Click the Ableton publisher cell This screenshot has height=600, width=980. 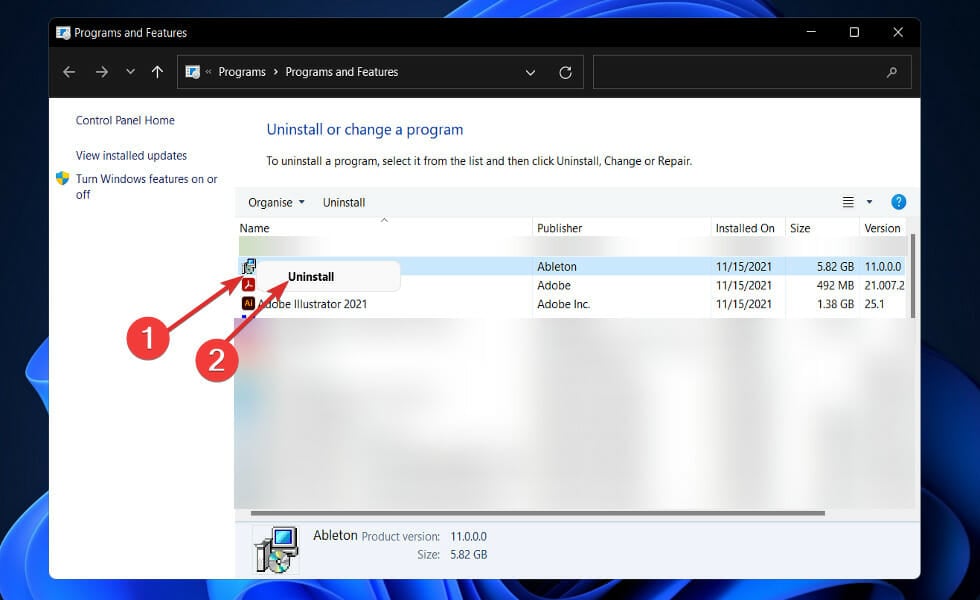[557, 267]
